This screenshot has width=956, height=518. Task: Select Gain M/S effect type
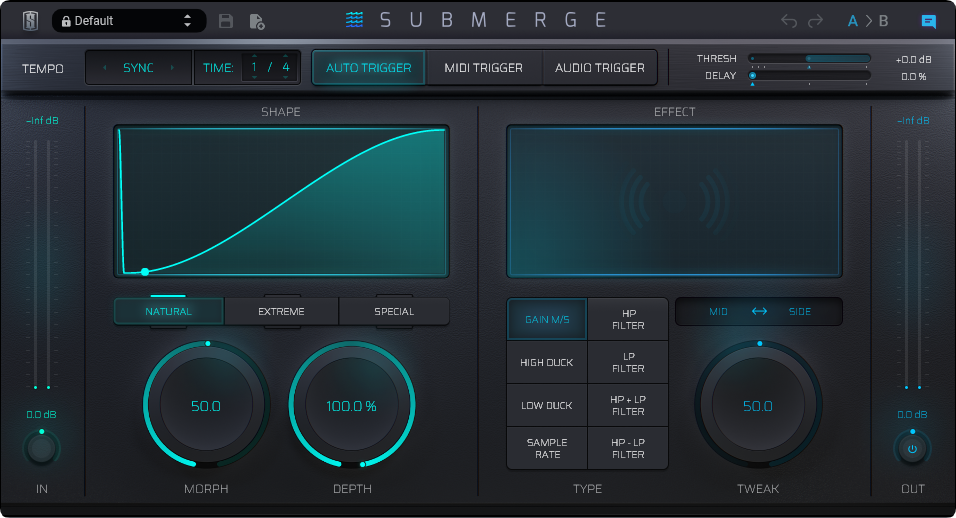[x=547, y=319]
